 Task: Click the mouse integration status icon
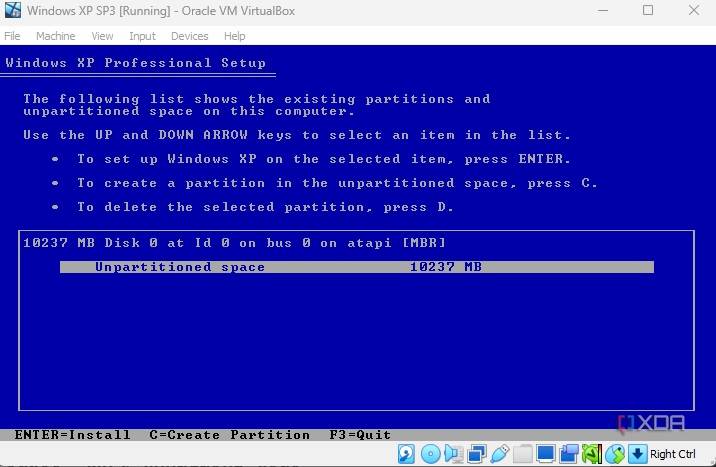(615, 454)
